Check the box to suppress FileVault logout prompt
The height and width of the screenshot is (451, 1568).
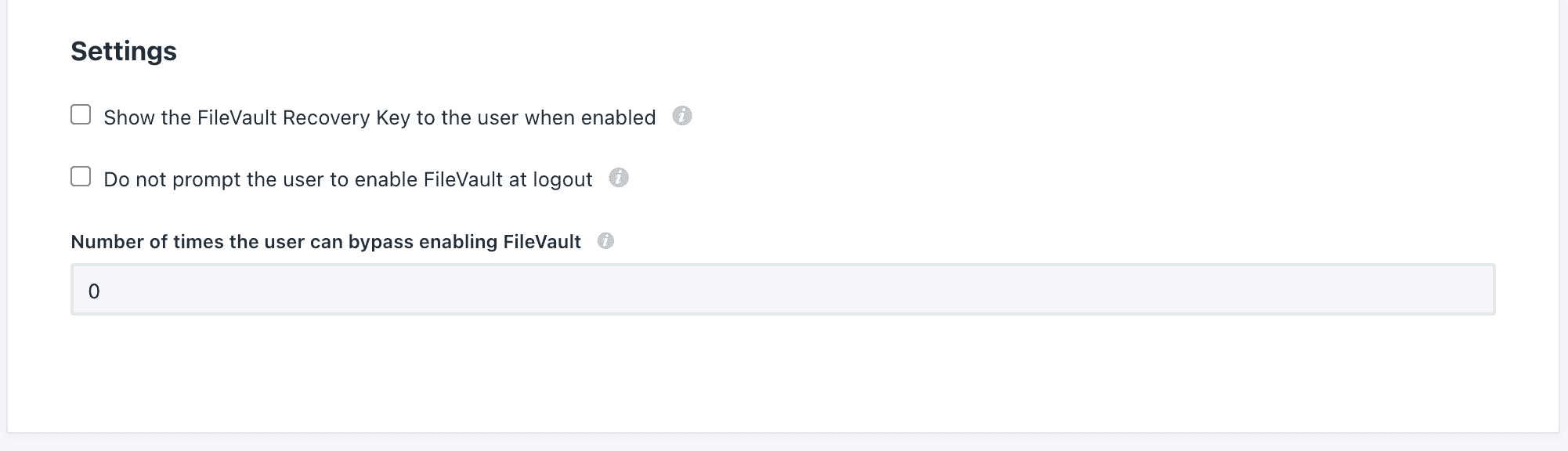tap(81, 177)
